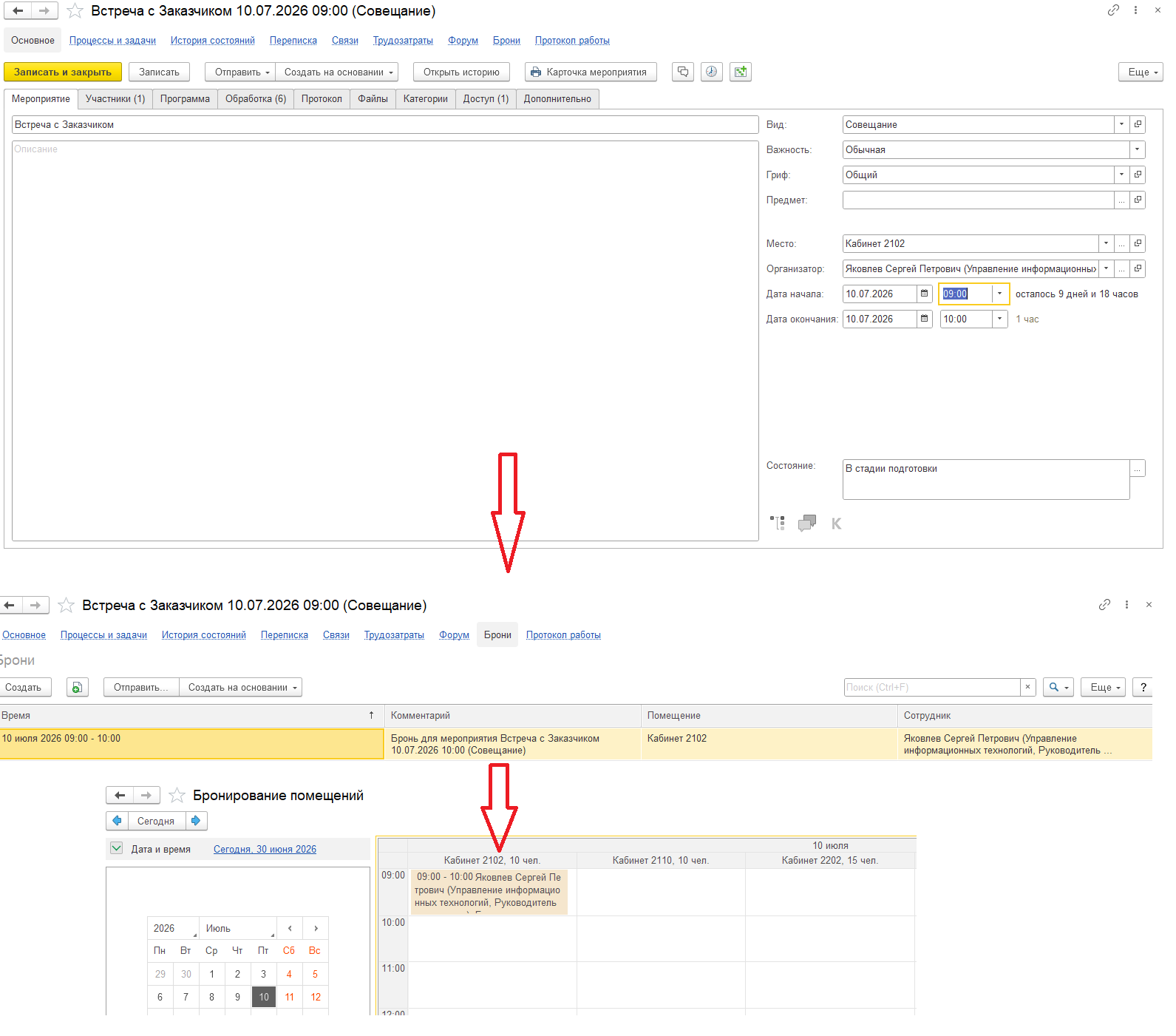Open start time 09:00 dropdown

(x=999, y=294)
